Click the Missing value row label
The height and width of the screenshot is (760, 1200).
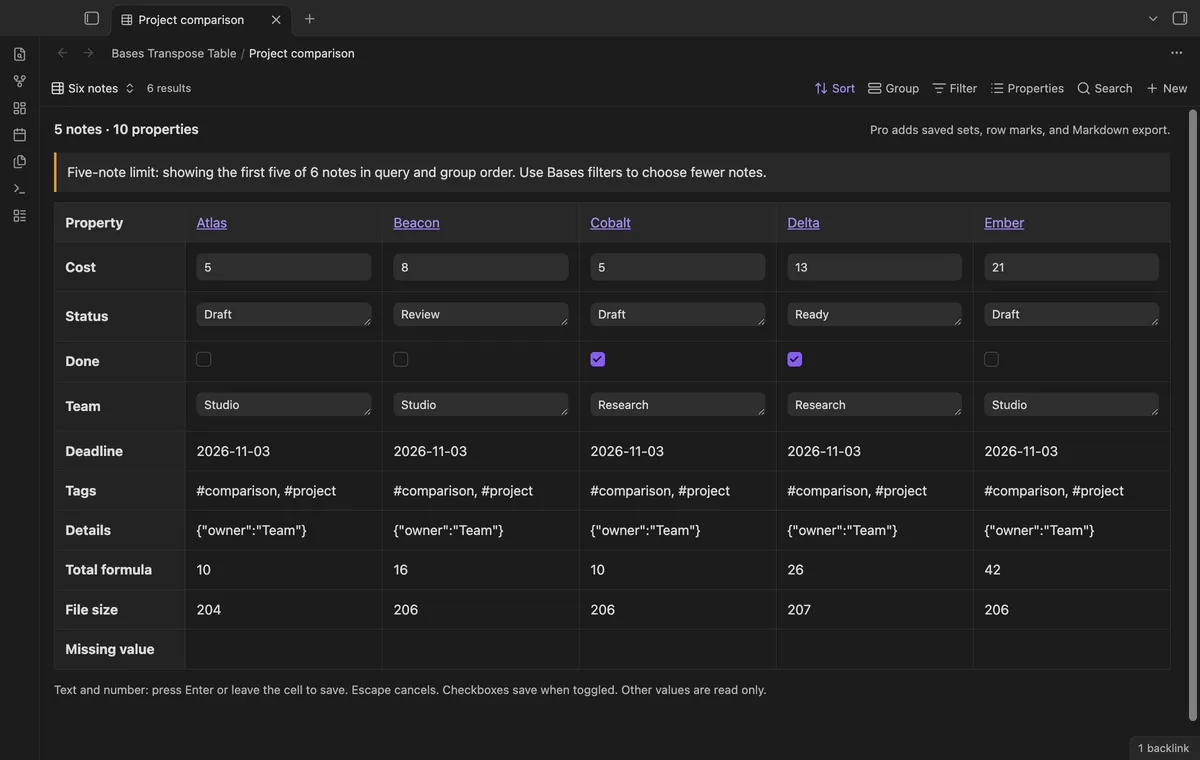pos(110,649)
